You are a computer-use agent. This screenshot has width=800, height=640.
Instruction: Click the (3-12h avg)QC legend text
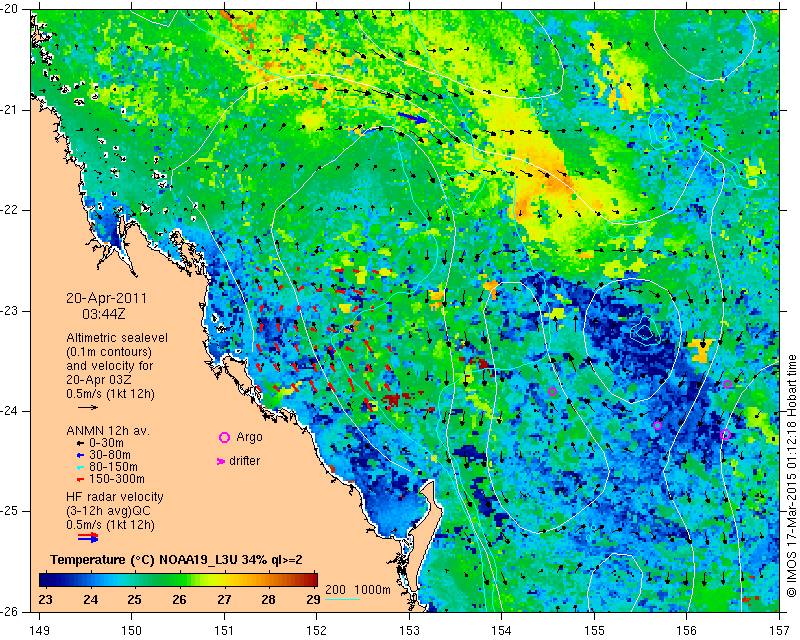pyautogui.click(x=108, y=511)
